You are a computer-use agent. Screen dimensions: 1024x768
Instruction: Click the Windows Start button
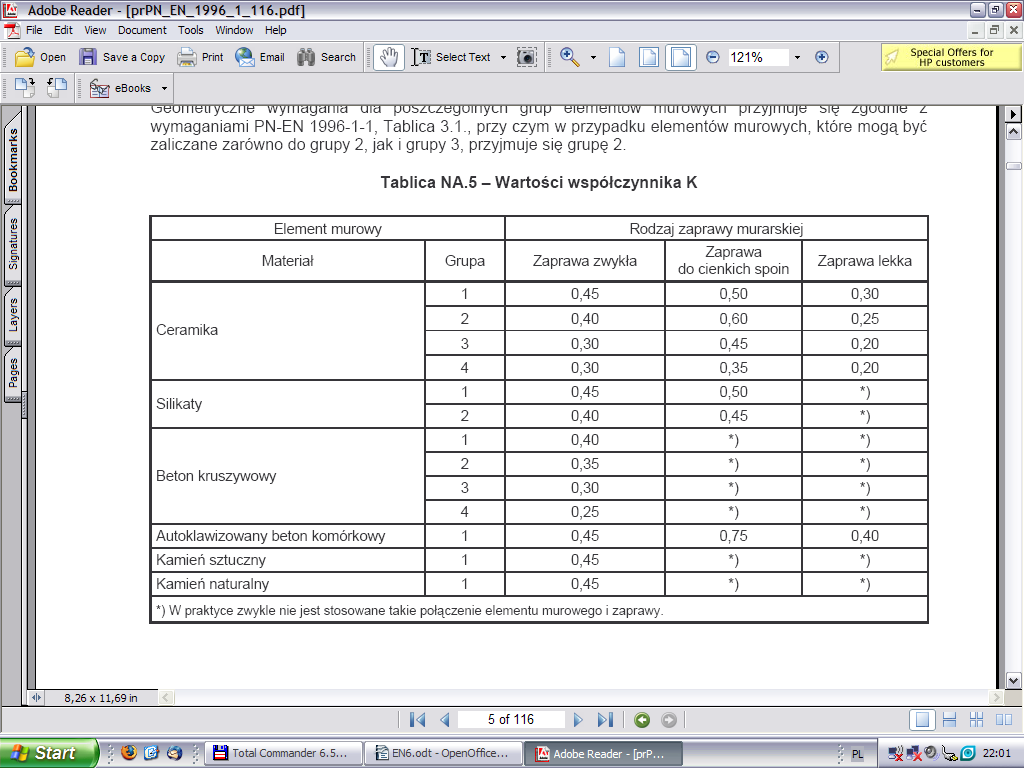(49, 753)
